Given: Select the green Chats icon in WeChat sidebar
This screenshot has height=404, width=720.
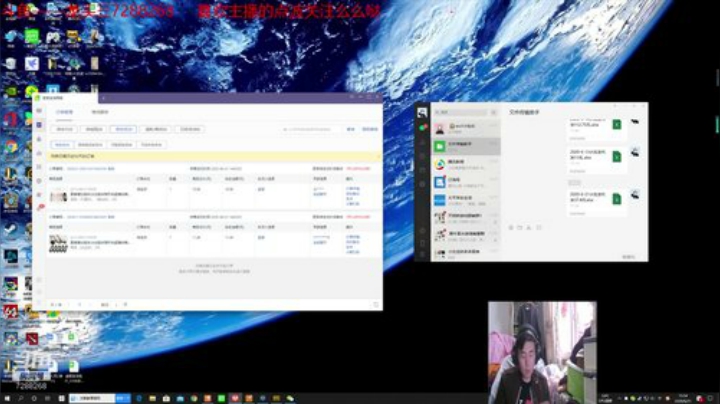Looking at the screenshot, I should 422,127.
